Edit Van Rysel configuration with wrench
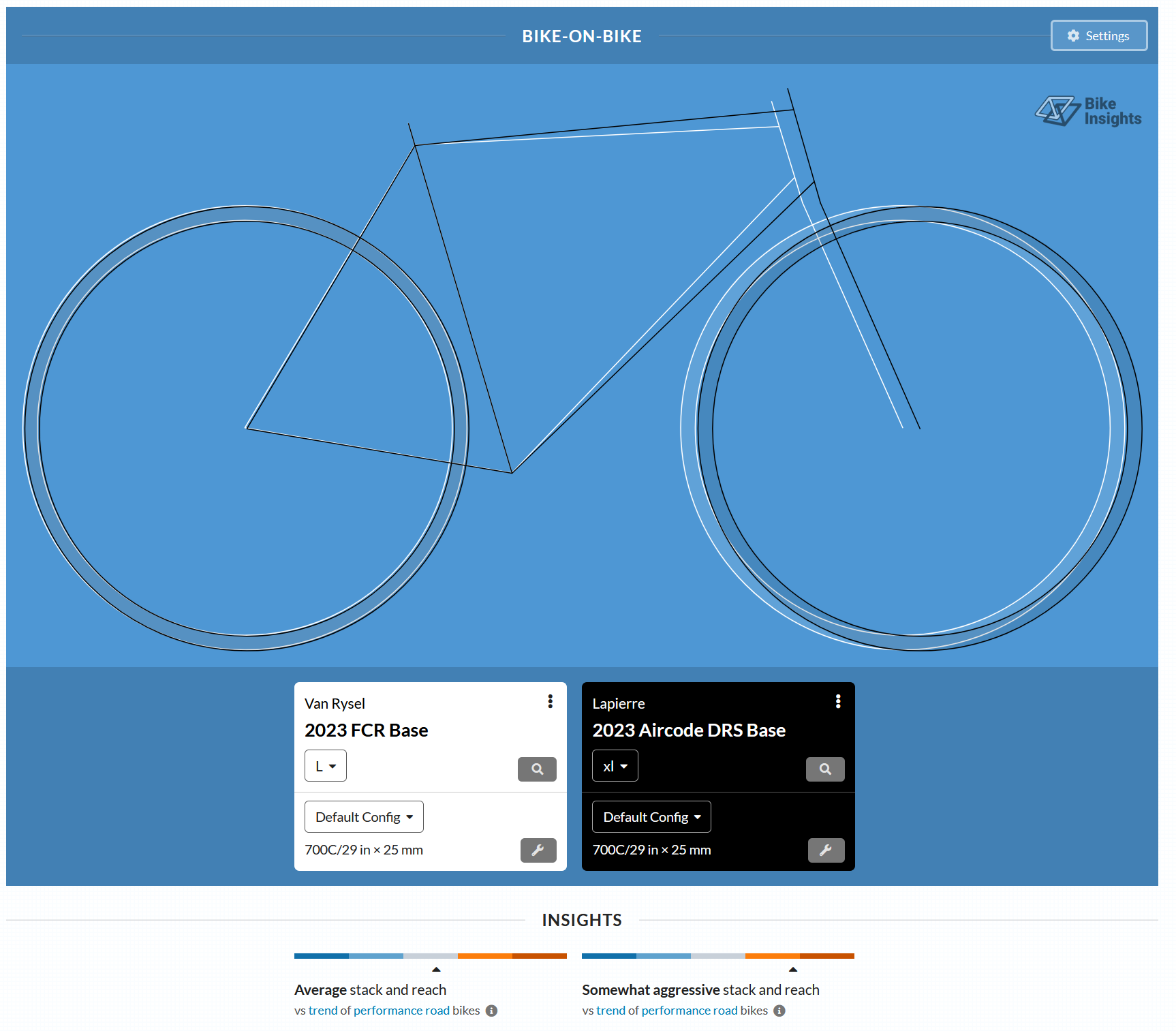Screen dimensions: 1176x1031 click(x=538, y=850)
